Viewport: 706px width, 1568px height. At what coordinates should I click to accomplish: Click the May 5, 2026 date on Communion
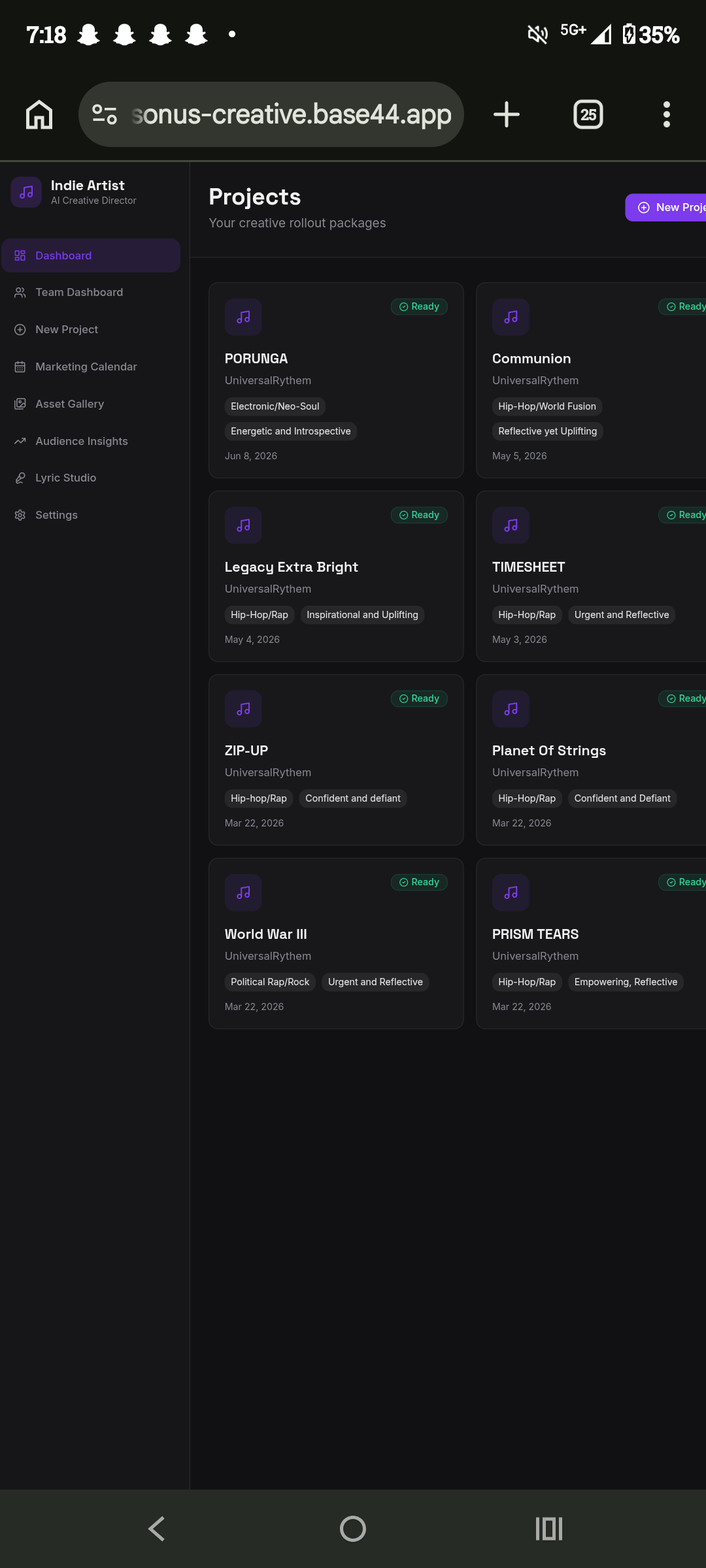(520, 456)
